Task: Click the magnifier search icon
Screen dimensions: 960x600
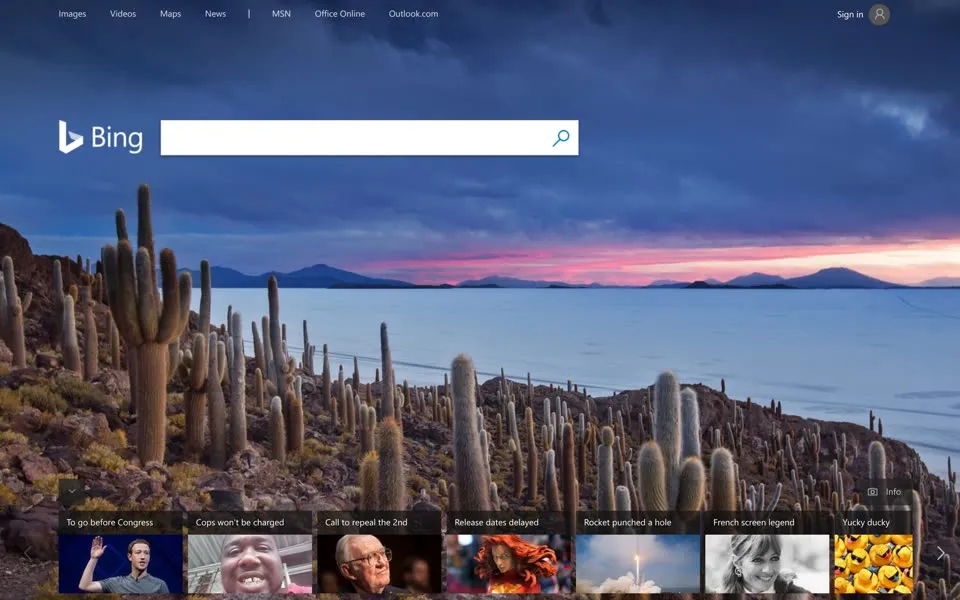Action: tap(561, 138)
